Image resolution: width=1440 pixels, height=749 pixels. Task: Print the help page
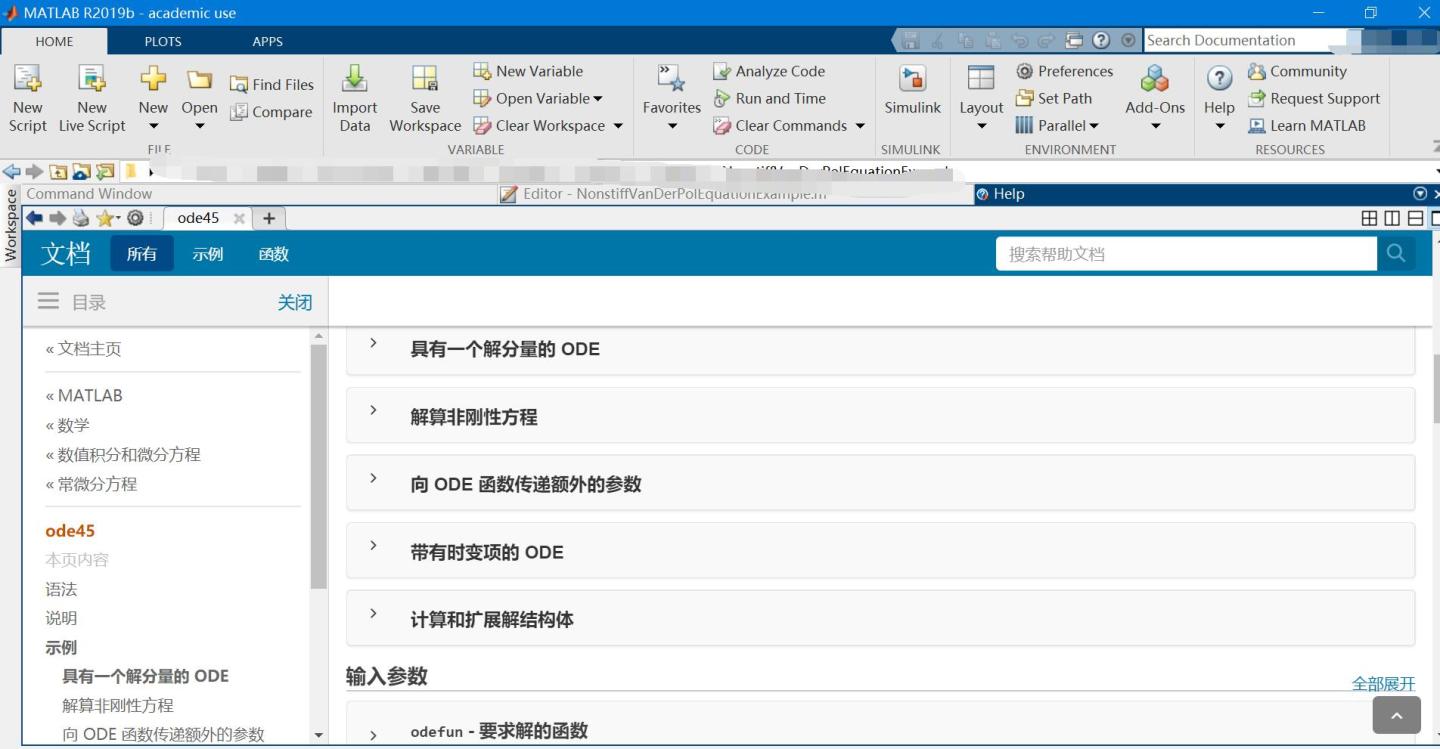coord(81,218)
